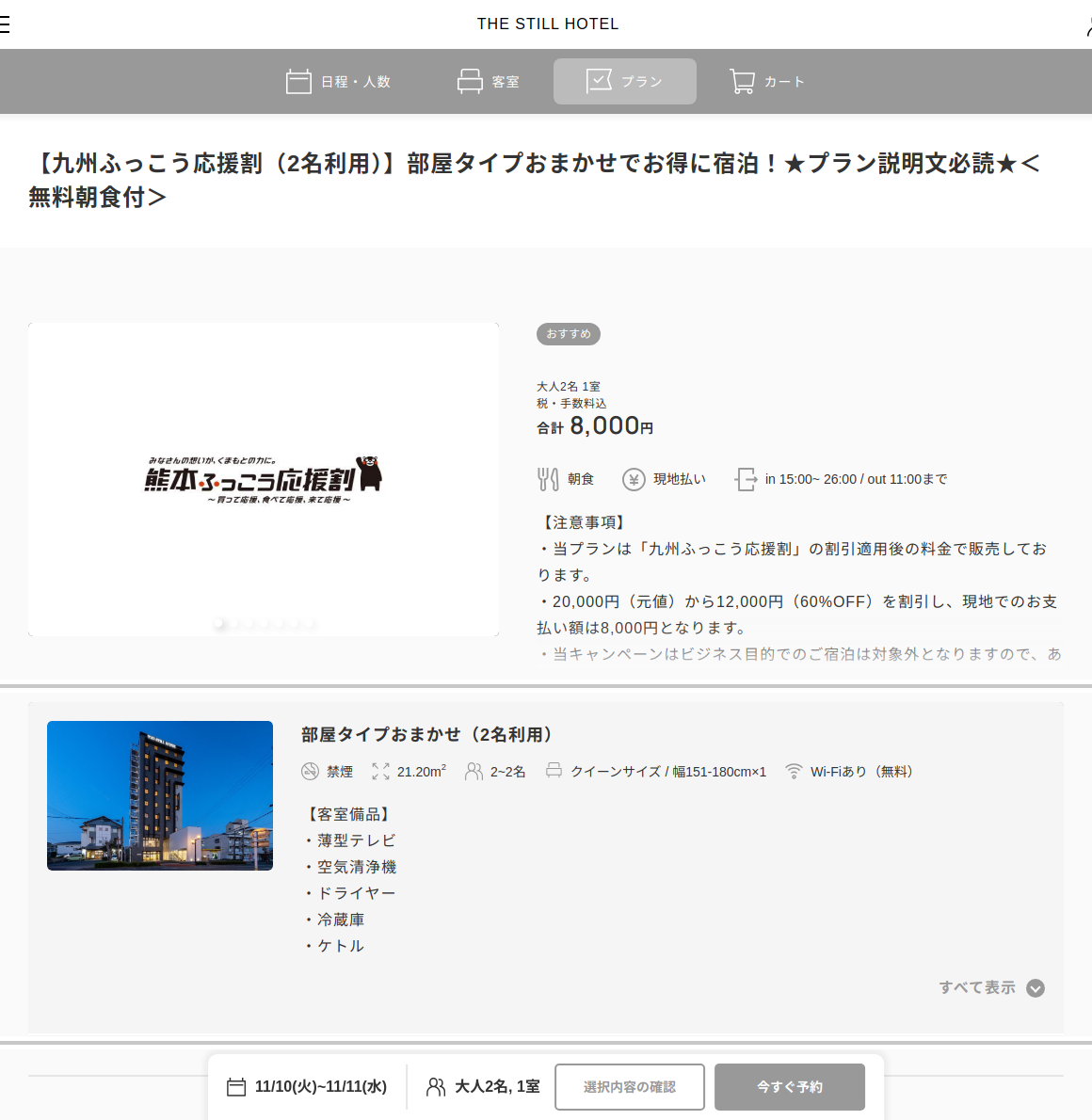The width and height of the screenshot is (1092, 1120).
Task: Click the plan title heading 九州ふっこう応援割
Action: 535,180
